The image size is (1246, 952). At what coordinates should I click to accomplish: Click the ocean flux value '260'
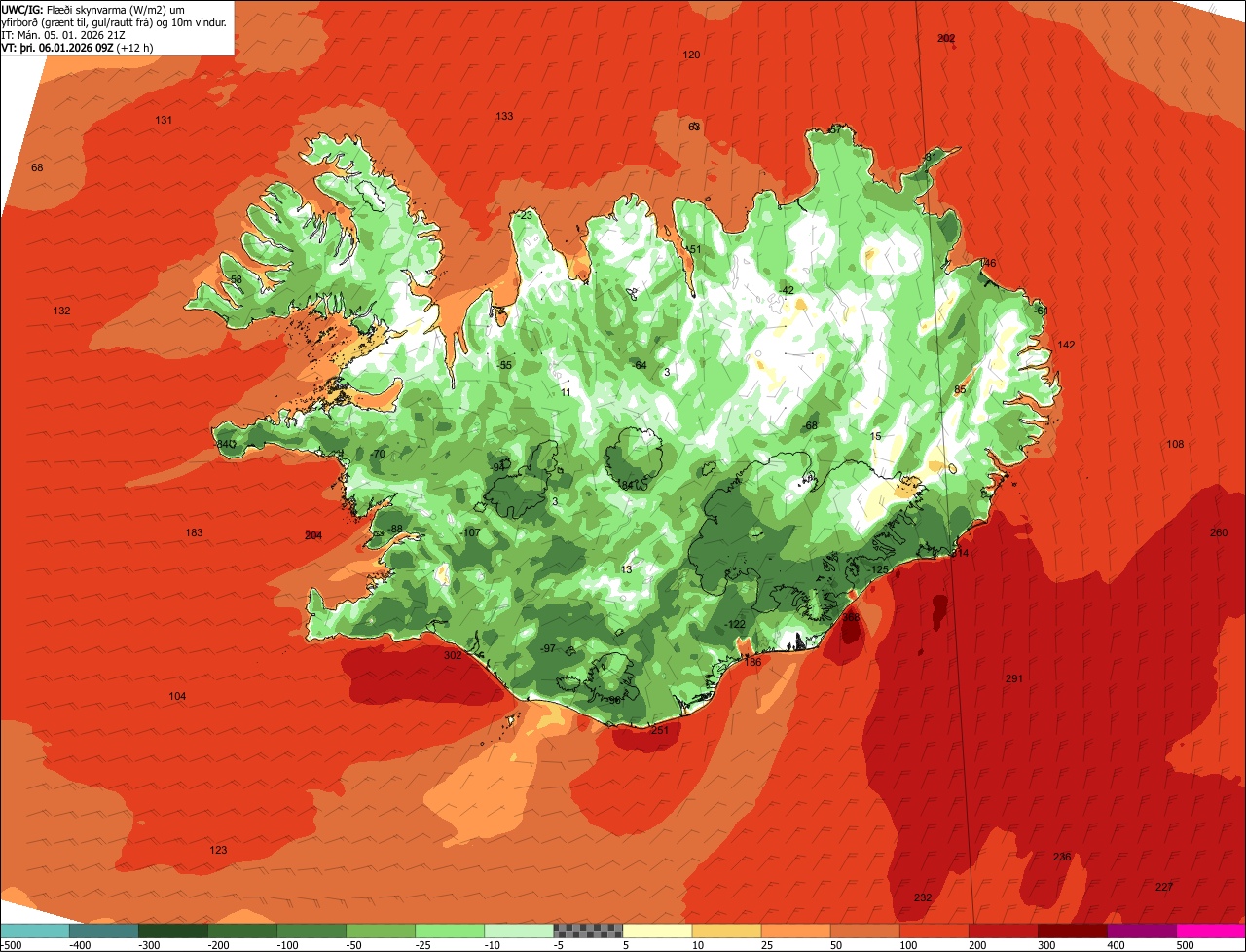pos(1219,532)
